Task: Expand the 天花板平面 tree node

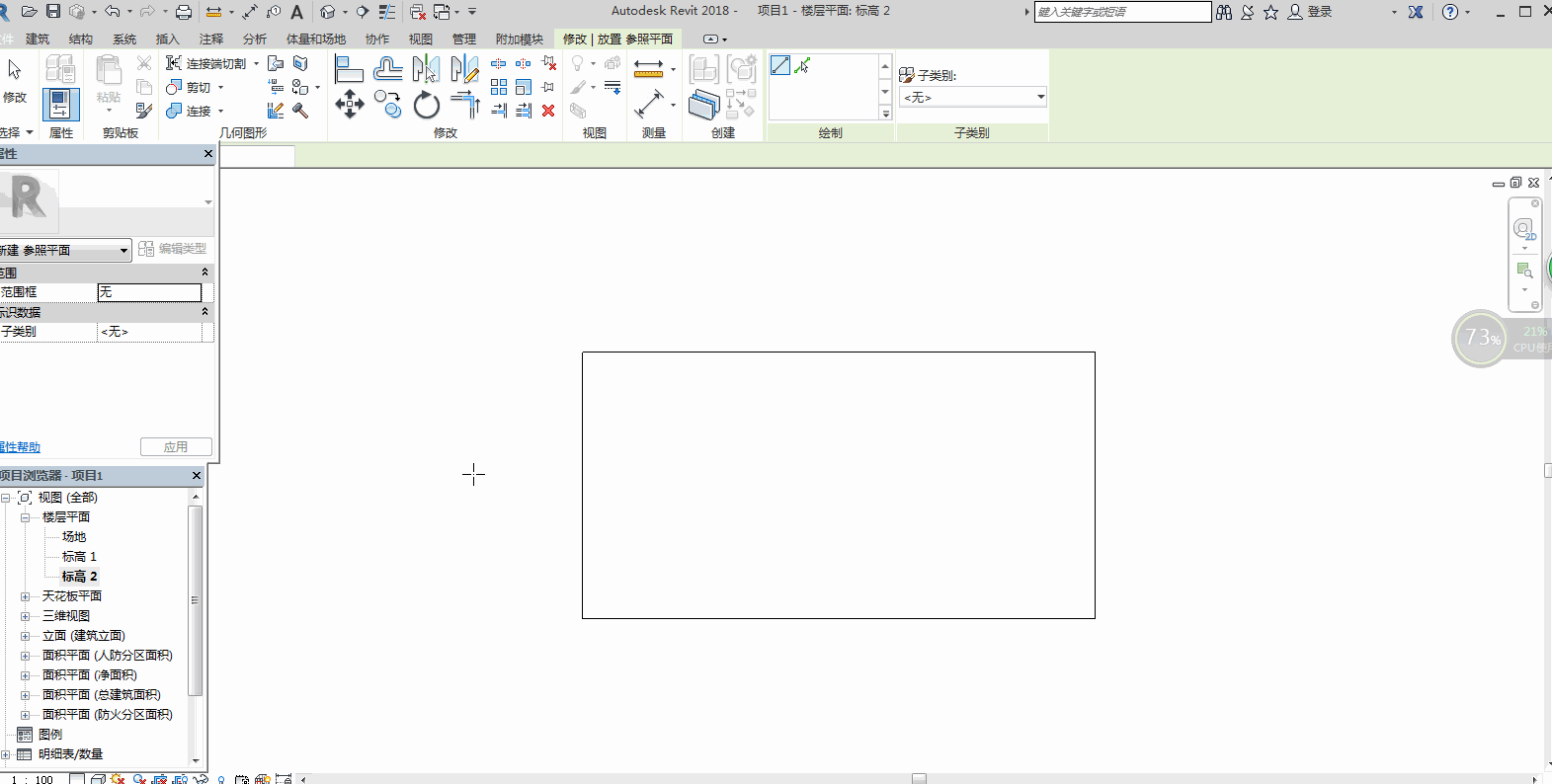Action: tap(25, 596)
